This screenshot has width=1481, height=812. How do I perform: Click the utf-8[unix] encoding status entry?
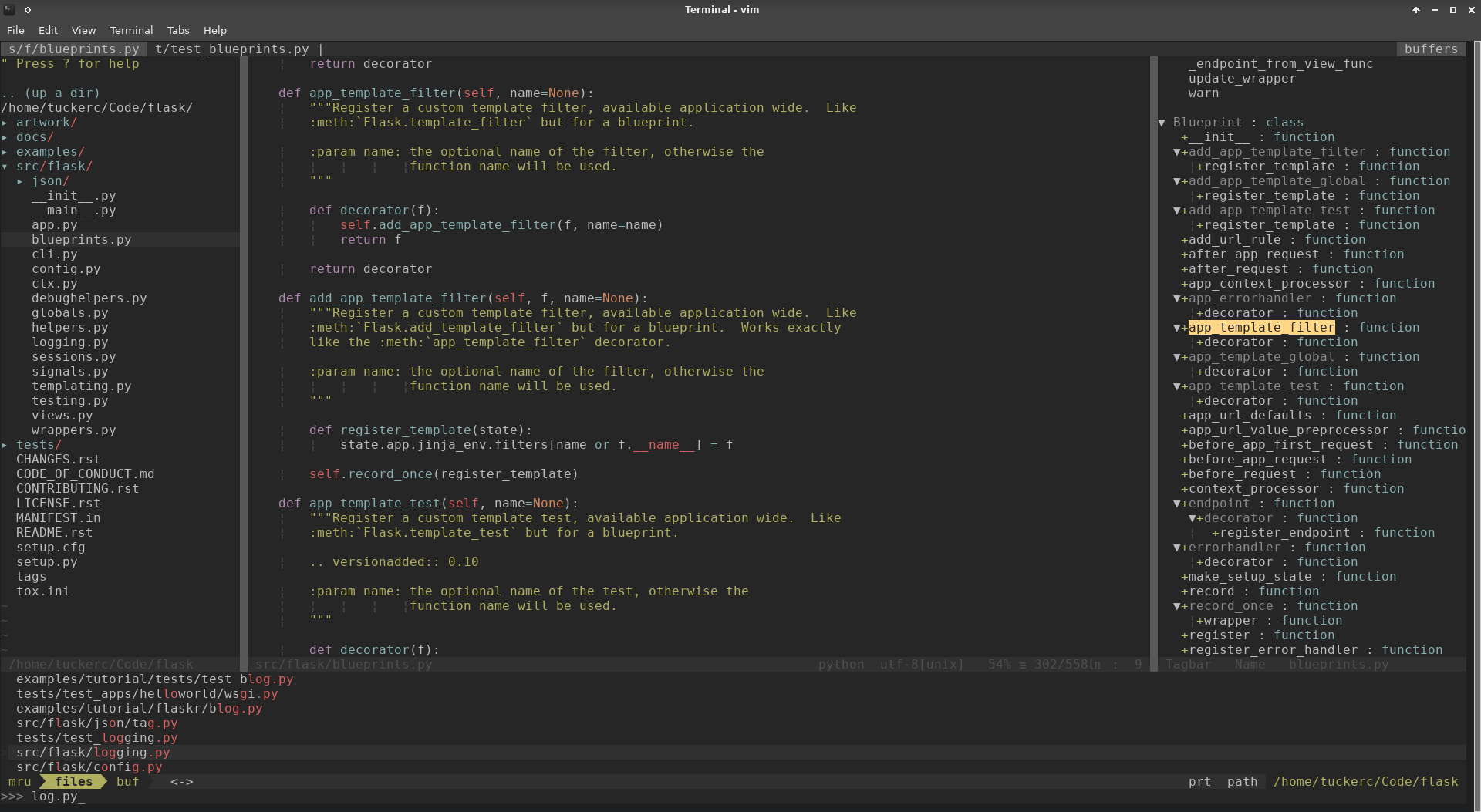point(922,665)
